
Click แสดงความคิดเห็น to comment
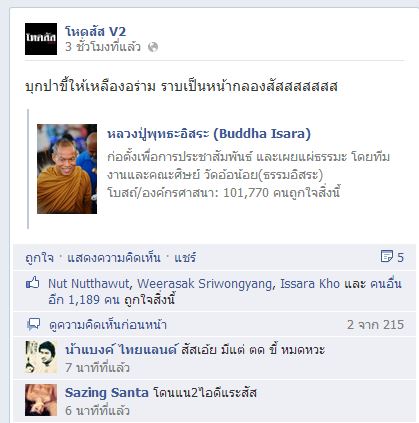click(114, 258)
